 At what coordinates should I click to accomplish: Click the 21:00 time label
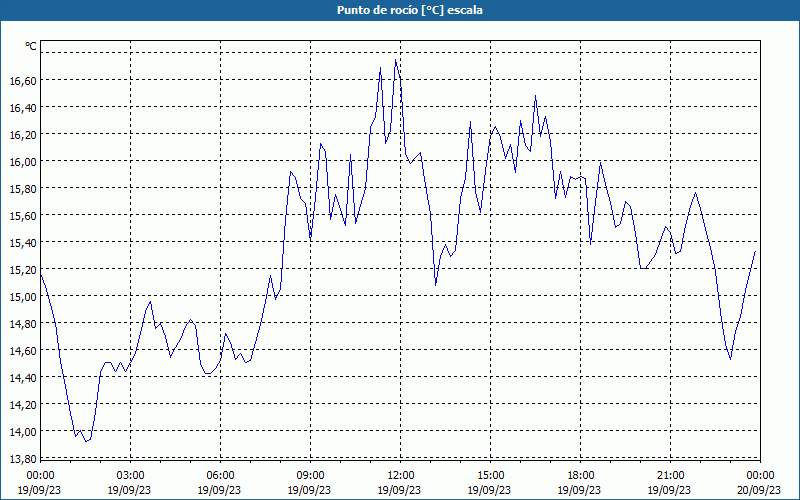670,476
